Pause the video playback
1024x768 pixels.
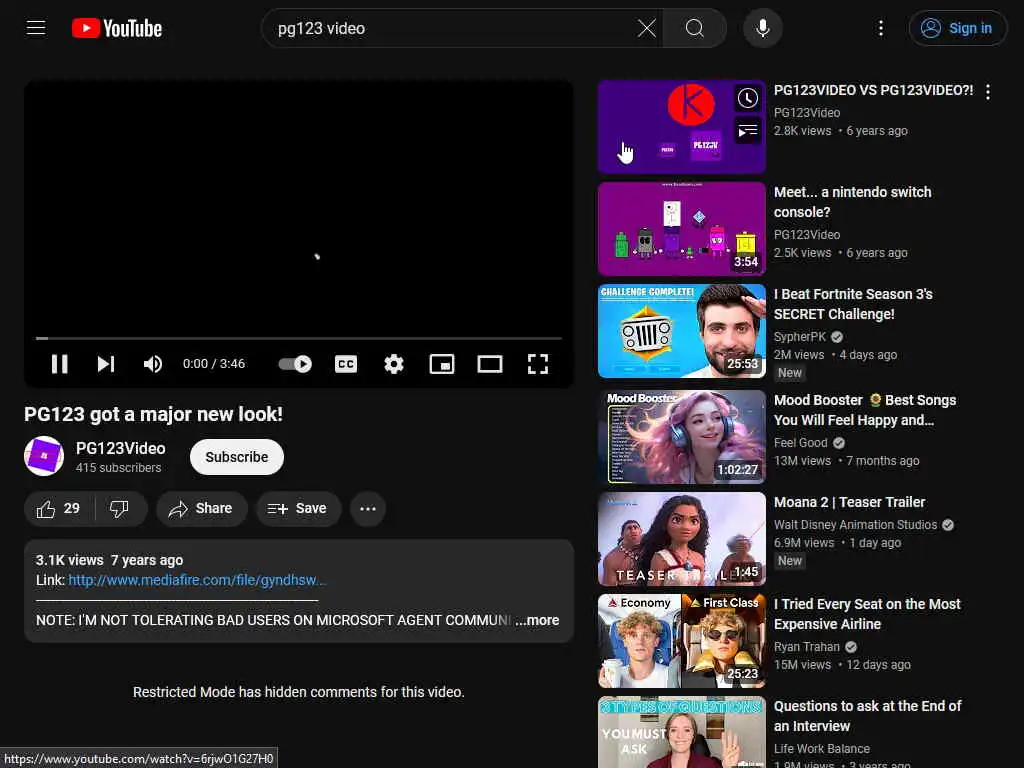(59, 364)
